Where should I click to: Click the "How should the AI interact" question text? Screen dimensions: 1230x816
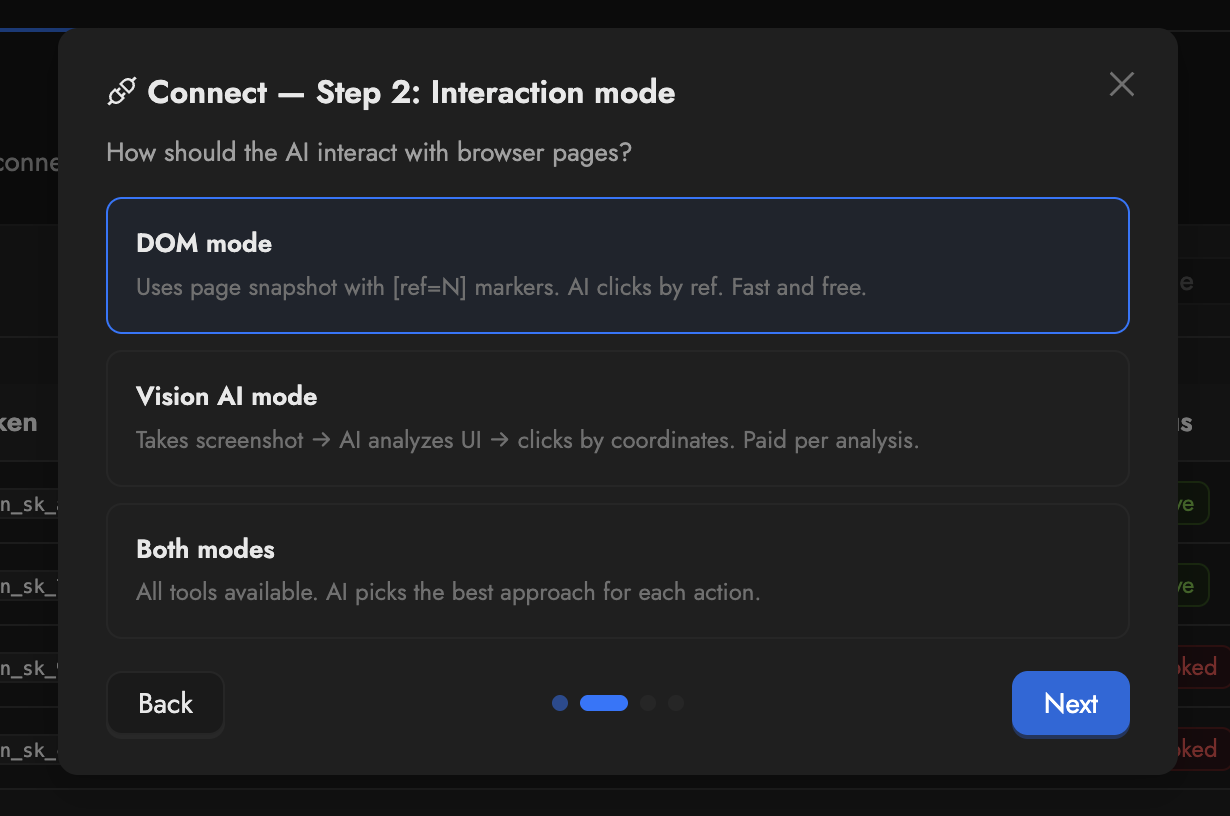[369, 153]
